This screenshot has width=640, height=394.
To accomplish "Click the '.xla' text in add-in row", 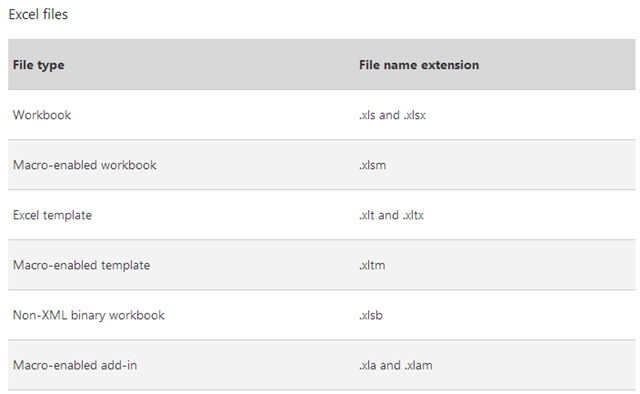I will 368,365.
